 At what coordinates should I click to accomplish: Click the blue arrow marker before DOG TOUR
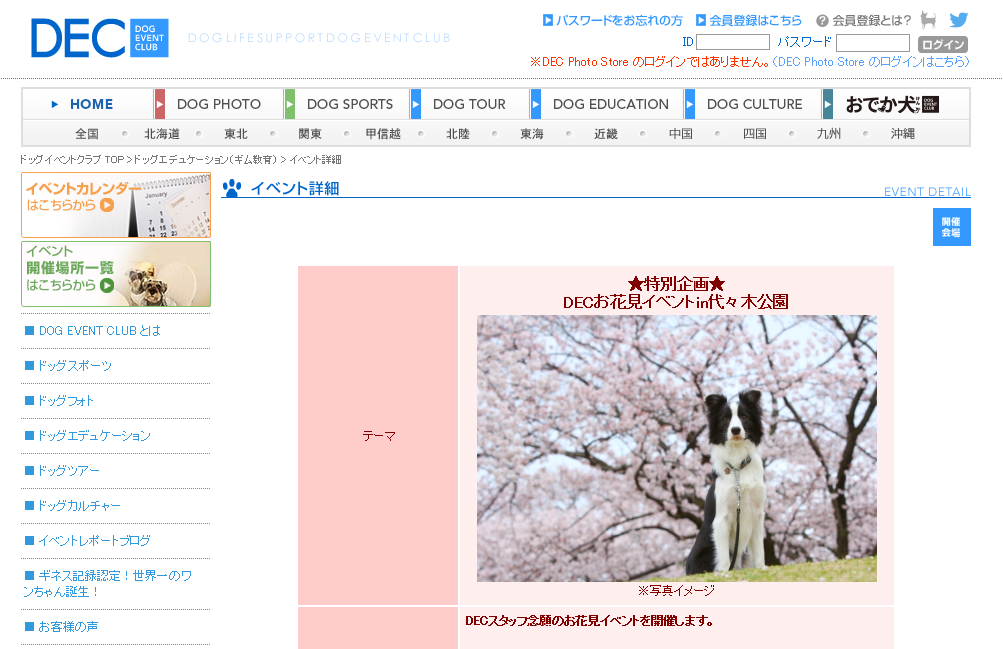pos(416,104)
